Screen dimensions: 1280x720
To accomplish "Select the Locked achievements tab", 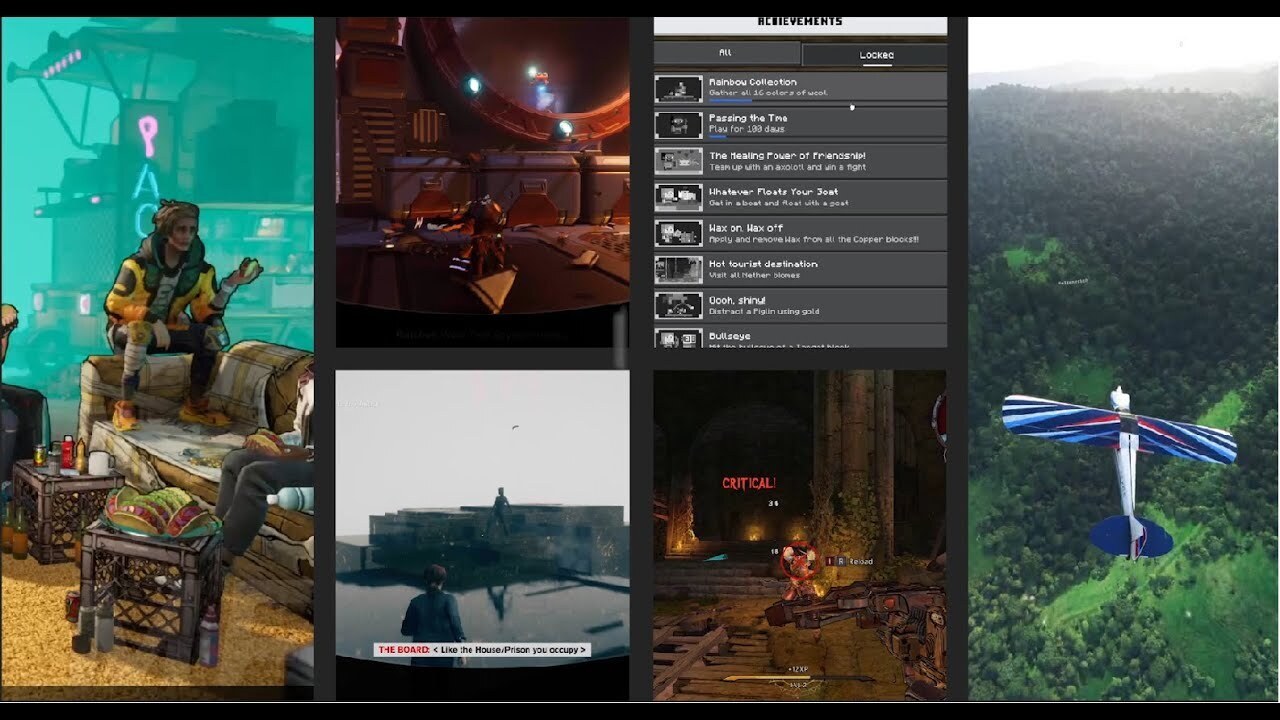I will [x=875, y=55].
